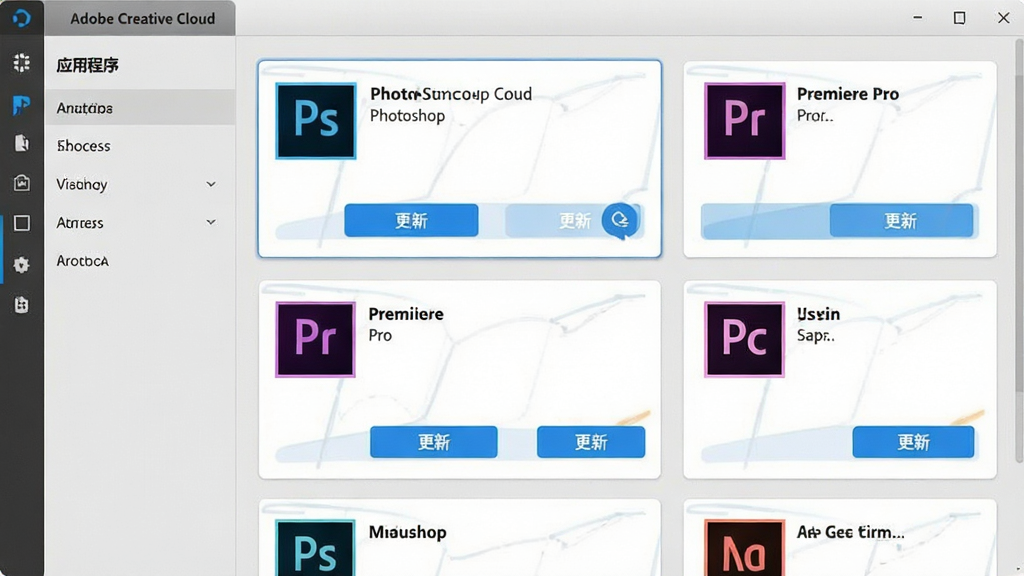
Task: Select the square frame sidebar icon
Action: click(22, 223)
